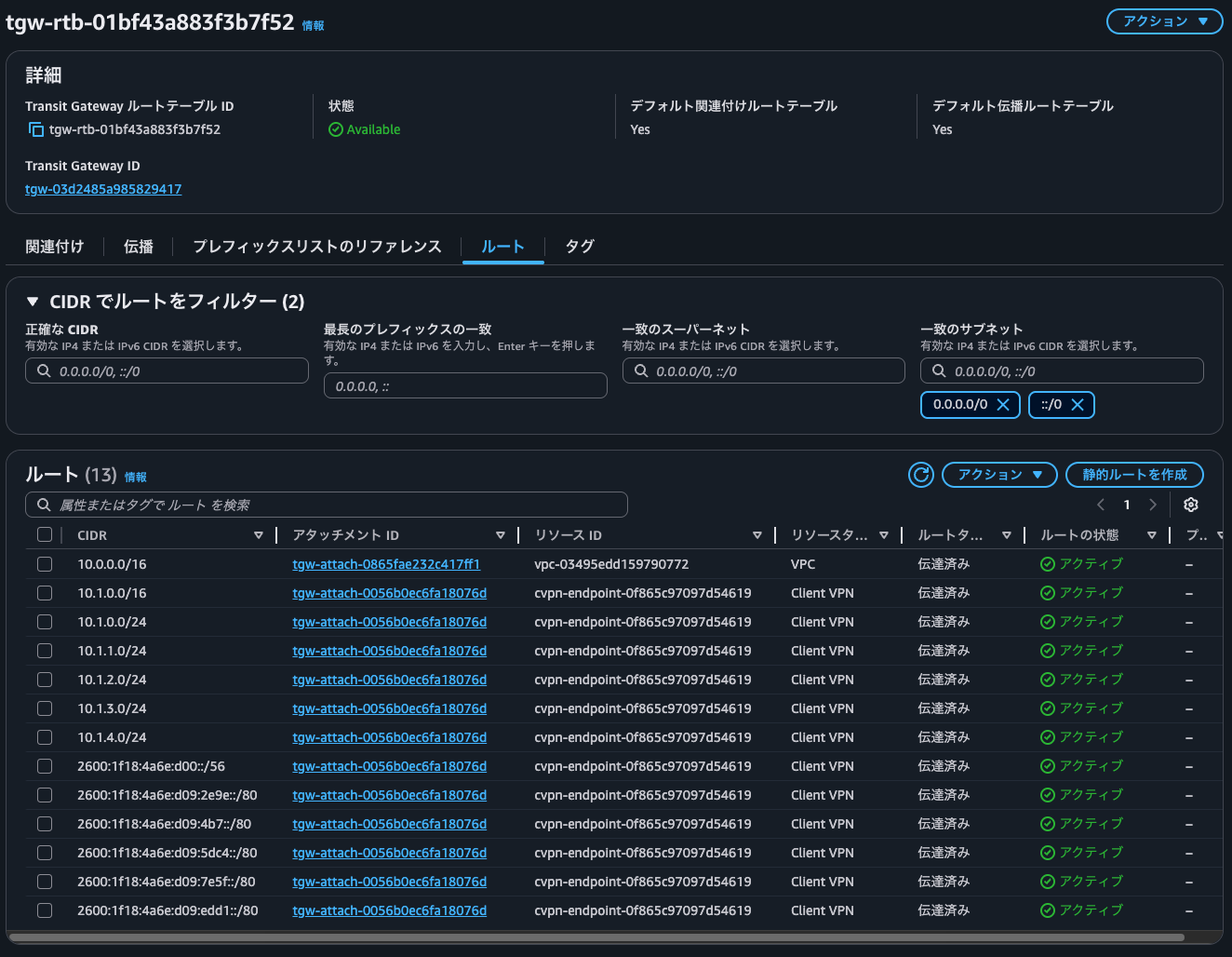Go to next page of routes
Image resolution: width=1232 pixels, height=957 pixels.
pos(1153,505)
